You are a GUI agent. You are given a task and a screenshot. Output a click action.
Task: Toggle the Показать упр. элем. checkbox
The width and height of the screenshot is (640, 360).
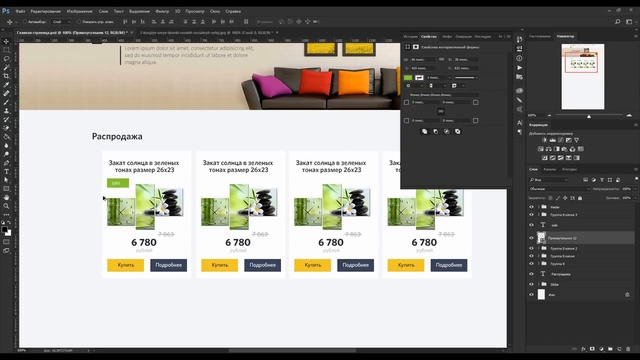[x=79, y=22]
